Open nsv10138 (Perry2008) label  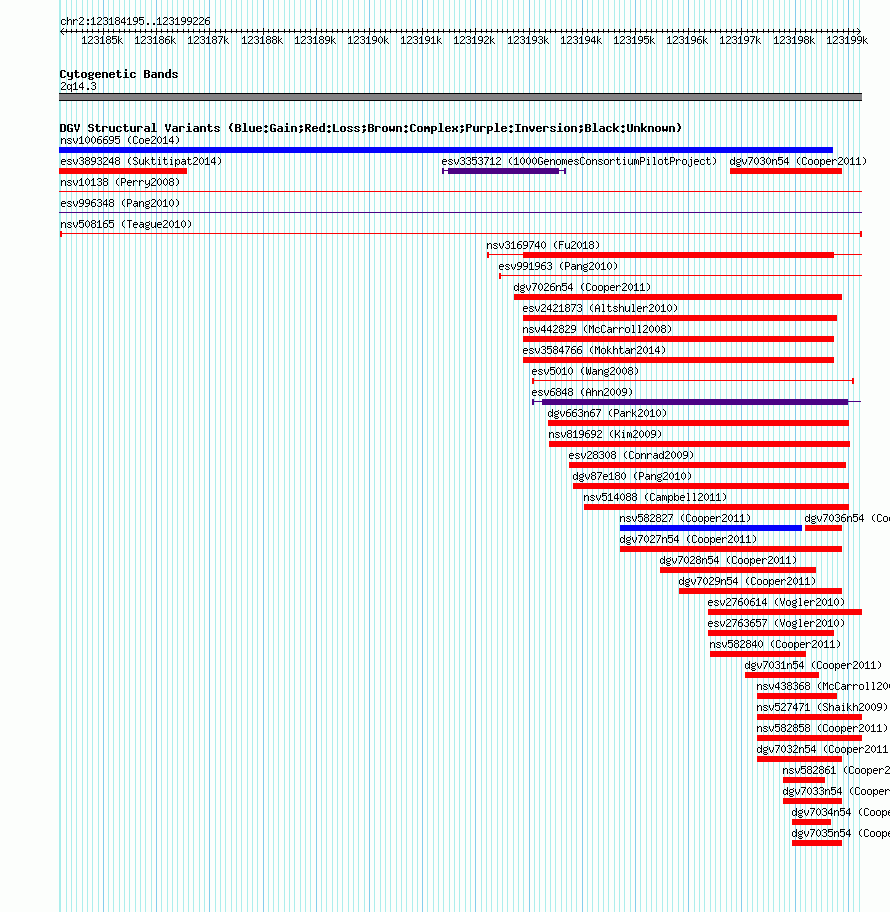click(x=120, y=182)
